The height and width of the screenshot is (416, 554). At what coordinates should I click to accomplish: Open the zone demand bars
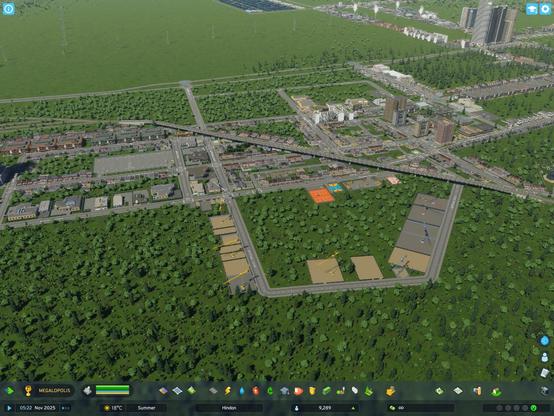(112, 390)
